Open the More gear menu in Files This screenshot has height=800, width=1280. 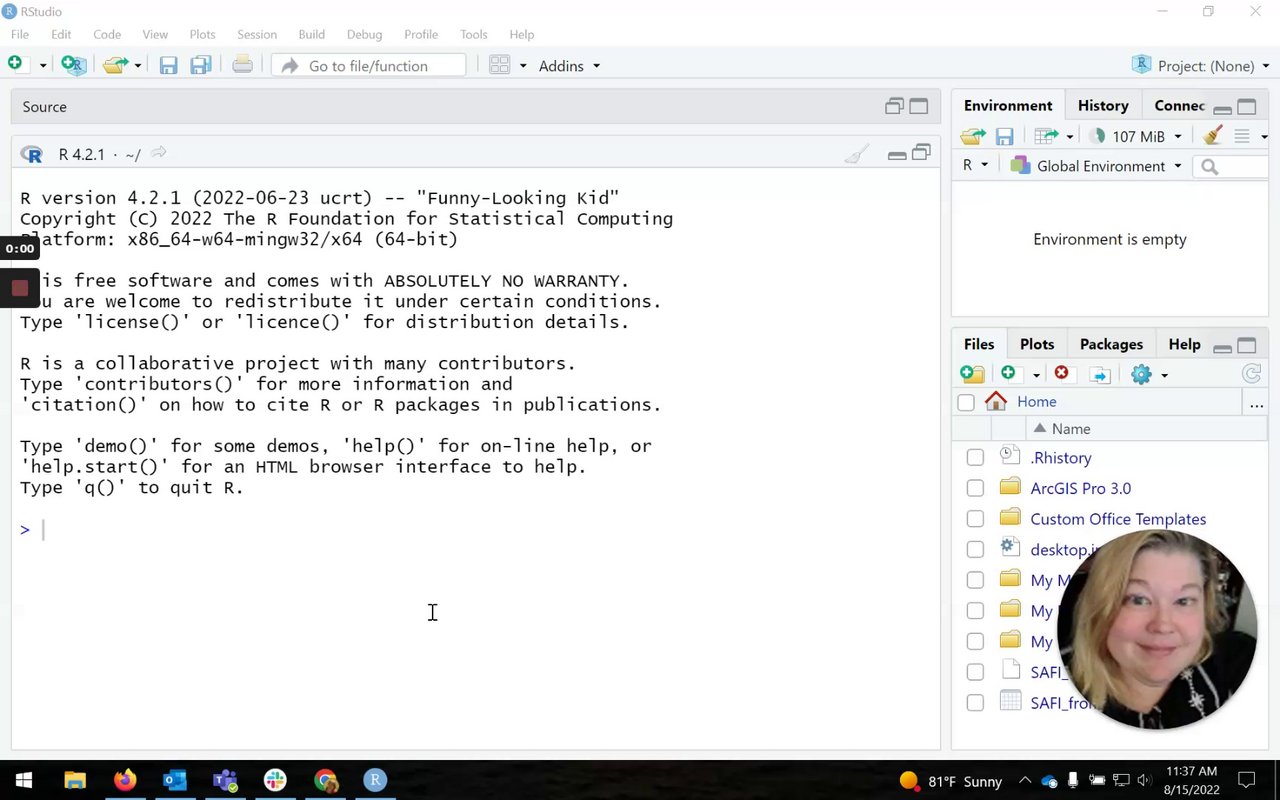1149,374
